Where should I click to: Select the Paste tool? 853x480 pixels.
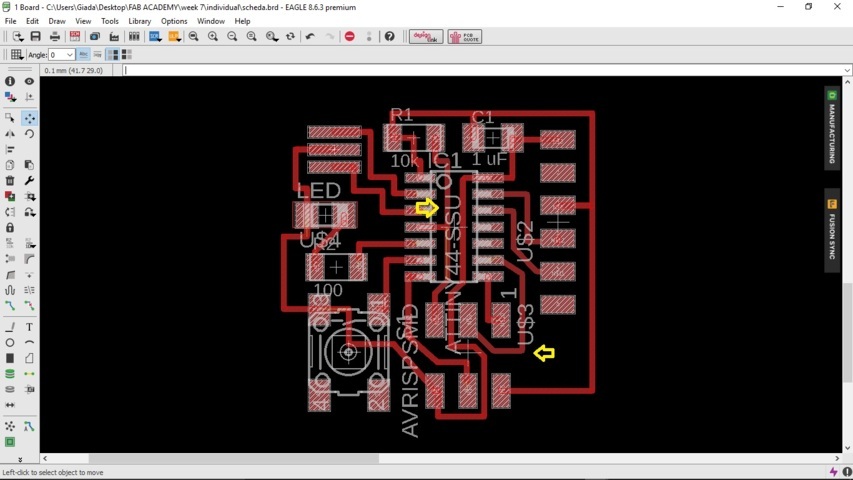pyautogui.click(x=29, y=165)
